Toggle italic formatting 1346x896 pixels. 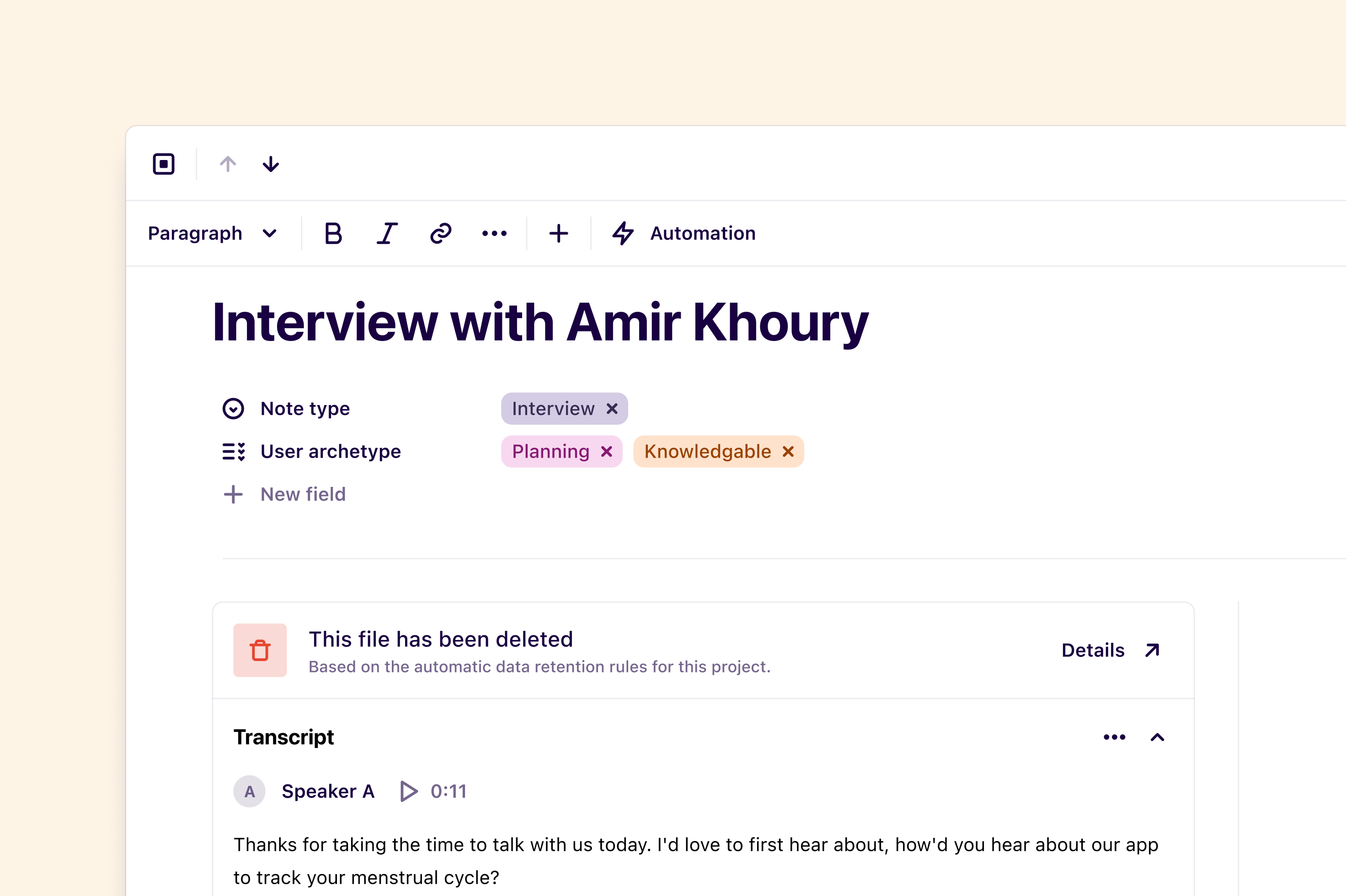point(387,233)
